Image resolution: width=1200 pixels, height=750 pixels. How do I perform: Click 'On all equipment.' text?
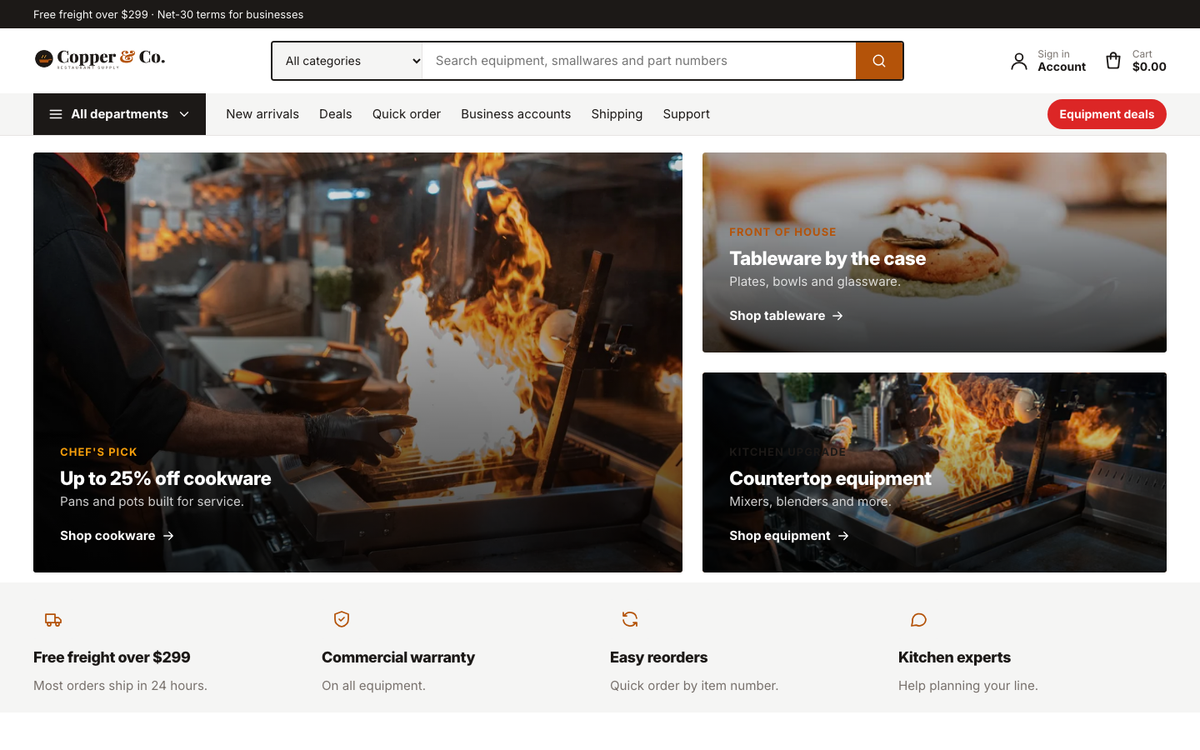click(x=374, y=686)
